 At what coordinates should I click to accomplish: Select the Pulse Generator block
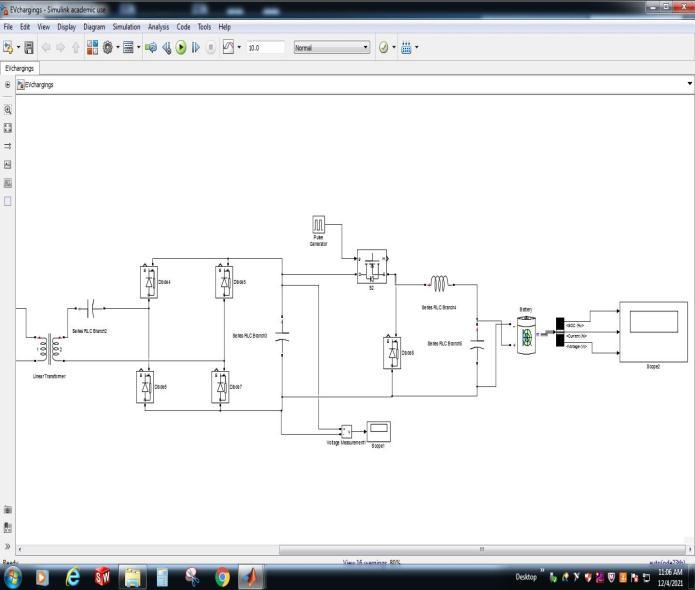(x=318, y=224)
